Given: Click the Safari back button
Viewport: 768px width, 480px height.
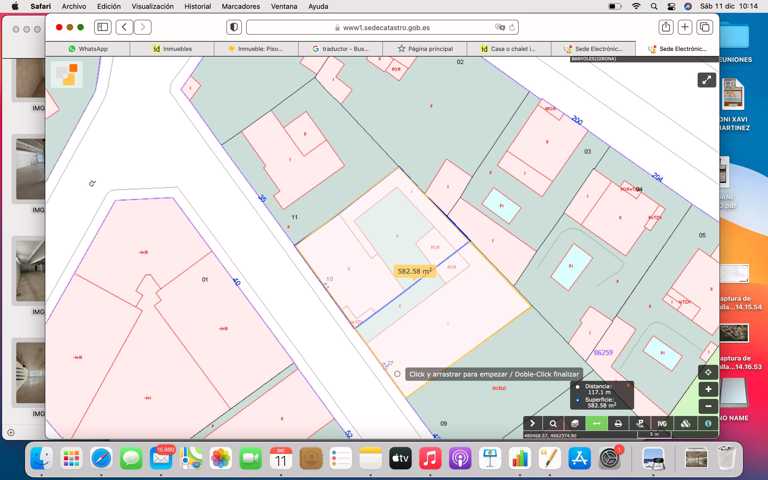Looking at the screenshot, I should tap(124, 27).
